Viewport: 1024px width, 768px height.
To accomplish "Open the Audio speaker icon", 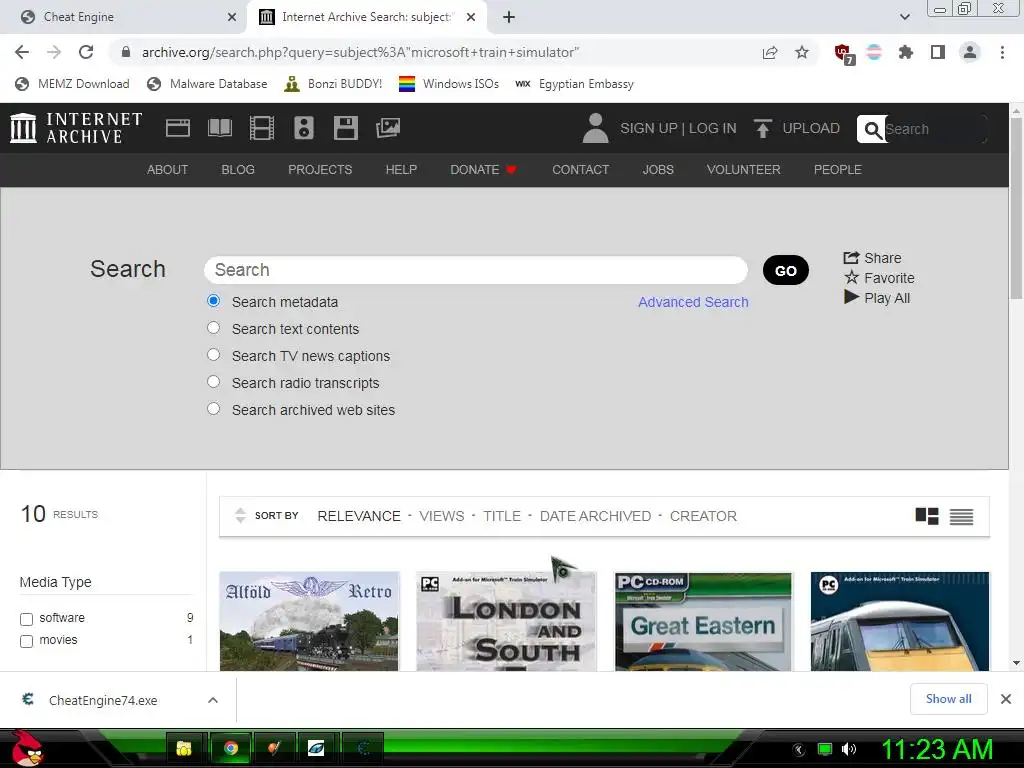I will pos(304,128).
